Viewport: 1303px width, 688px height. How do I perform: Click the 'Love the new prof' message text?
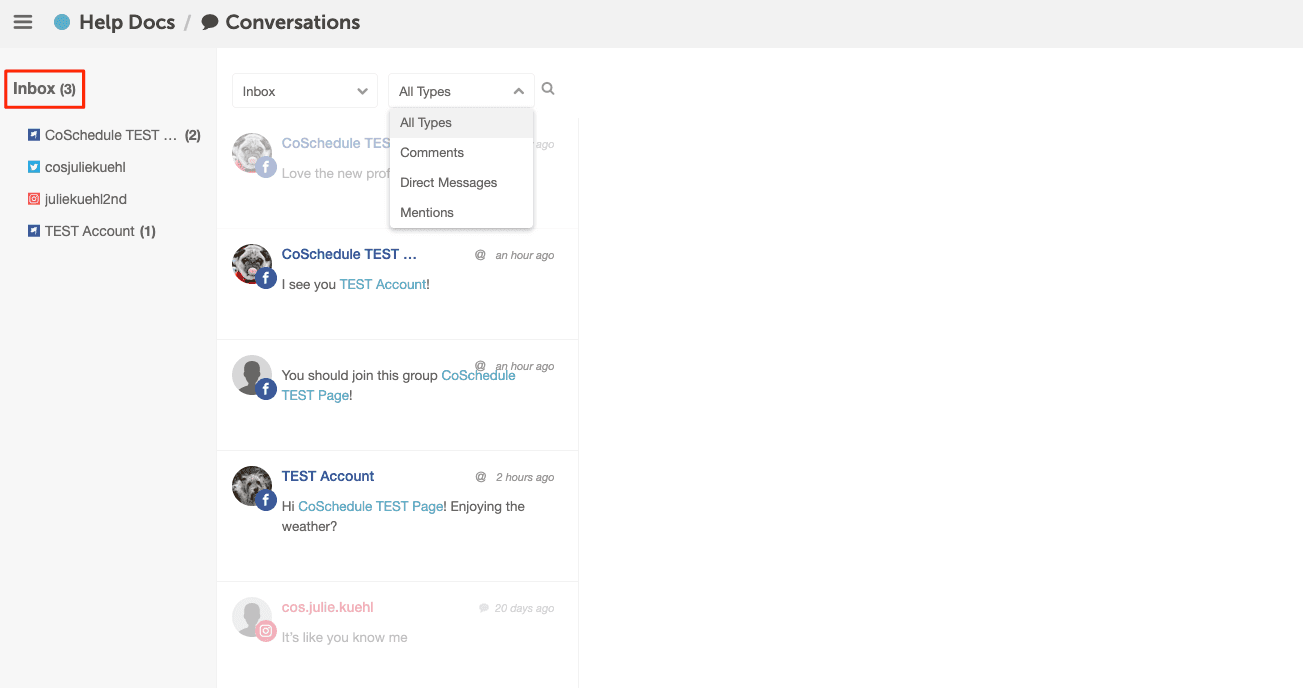coord(335,174)
